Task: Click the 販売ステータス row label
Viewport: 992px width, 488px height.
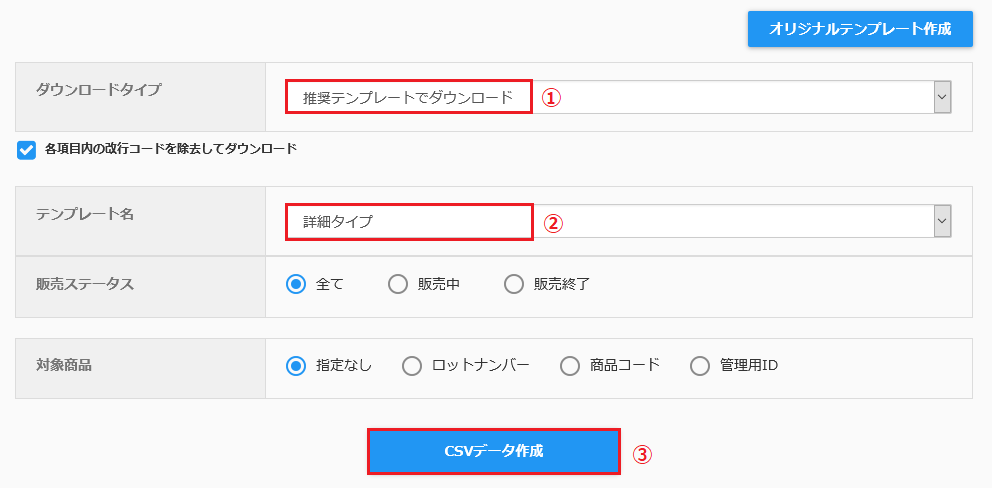Action: pyautogui.click(x=85, y=284)
